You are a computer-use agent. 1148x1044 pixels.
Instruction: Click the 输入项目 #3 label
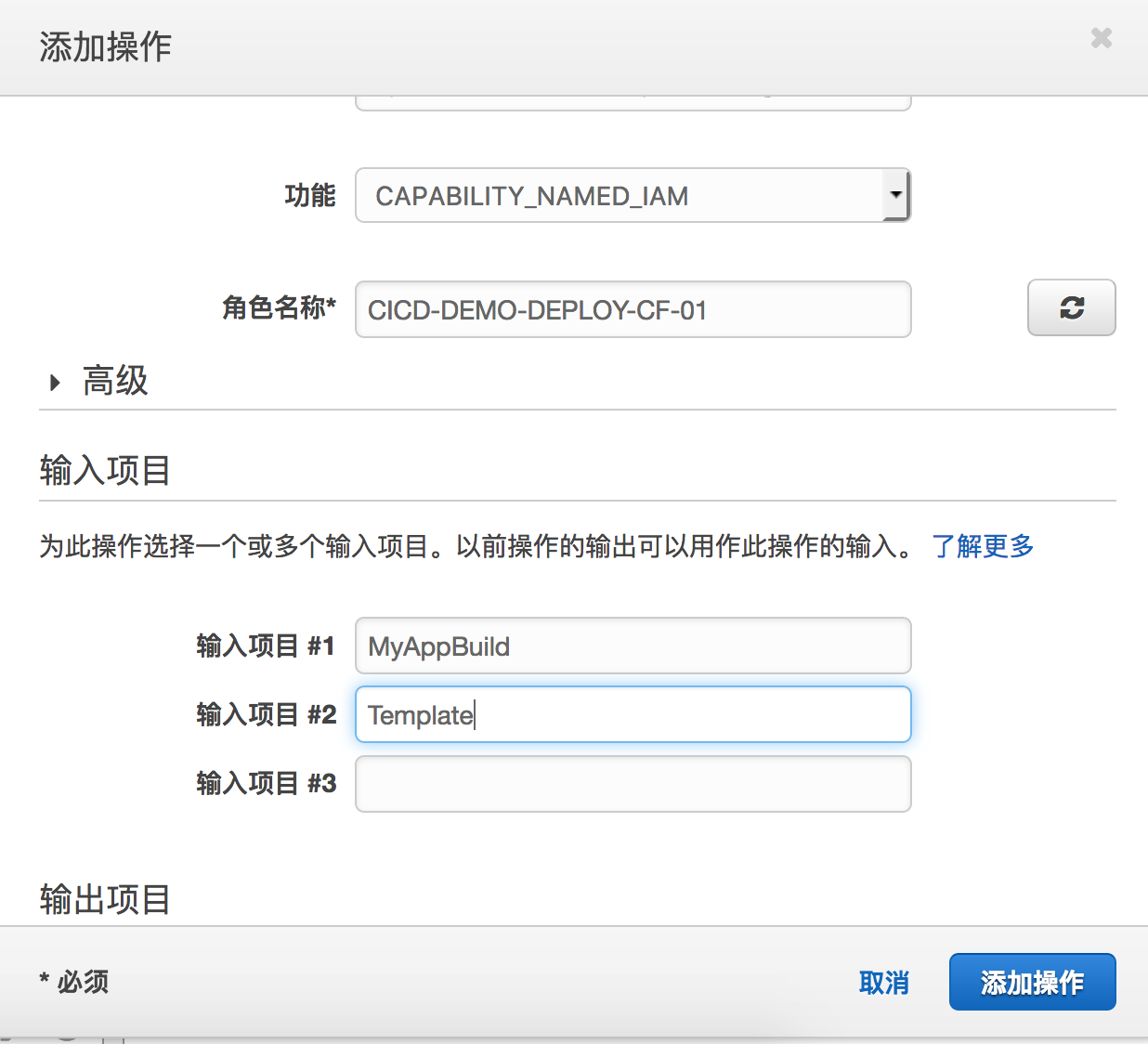coord(266,783)
